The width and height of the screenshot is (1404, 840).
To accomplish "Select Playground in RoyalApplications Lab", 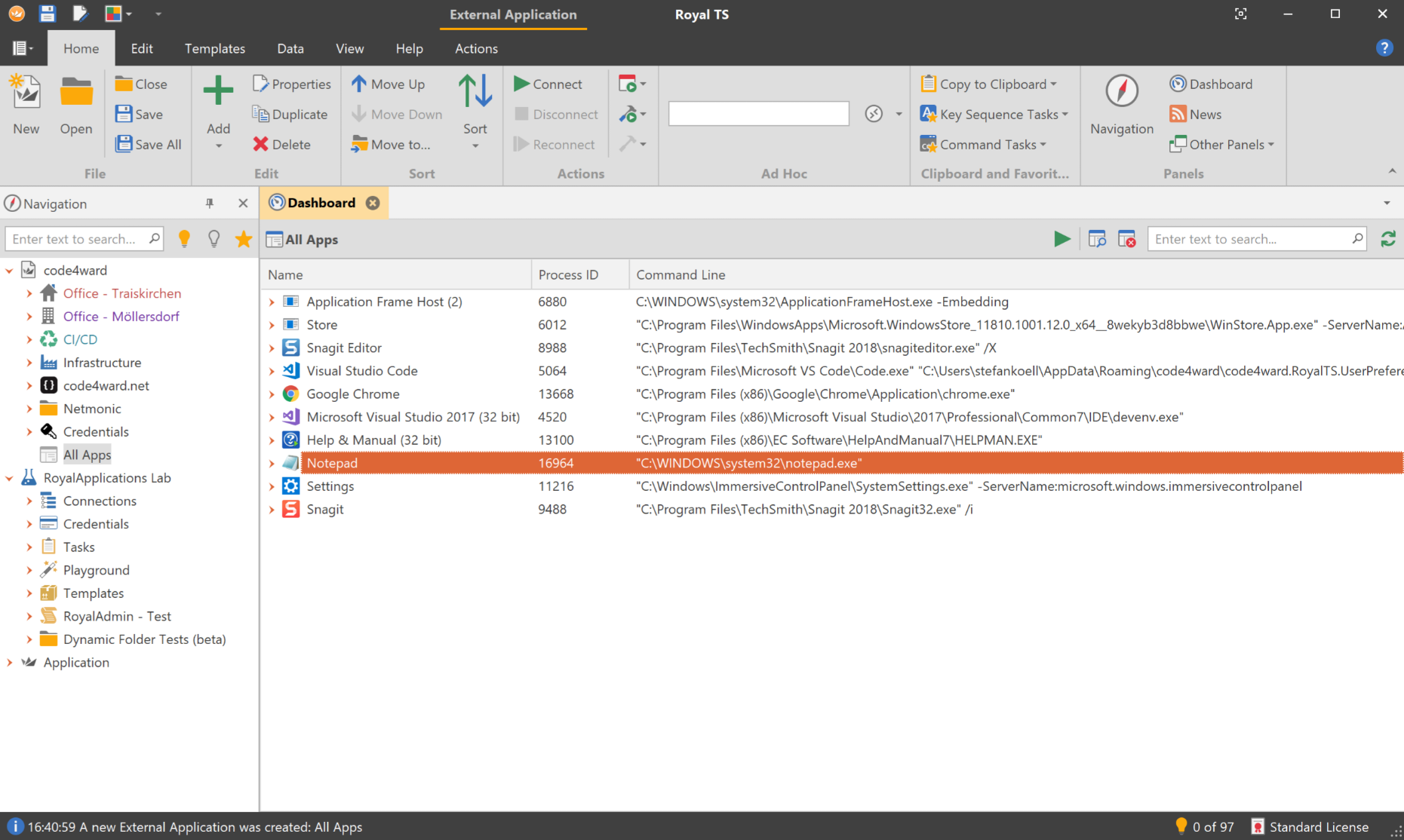I will [x=96, y=570].
